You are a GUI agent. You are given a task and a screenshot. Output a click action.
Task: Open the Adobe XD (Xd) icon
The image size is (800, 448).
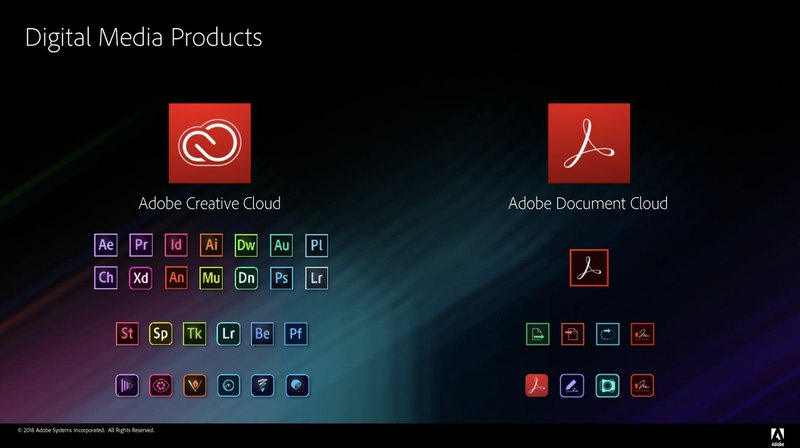tap(141, 278)
